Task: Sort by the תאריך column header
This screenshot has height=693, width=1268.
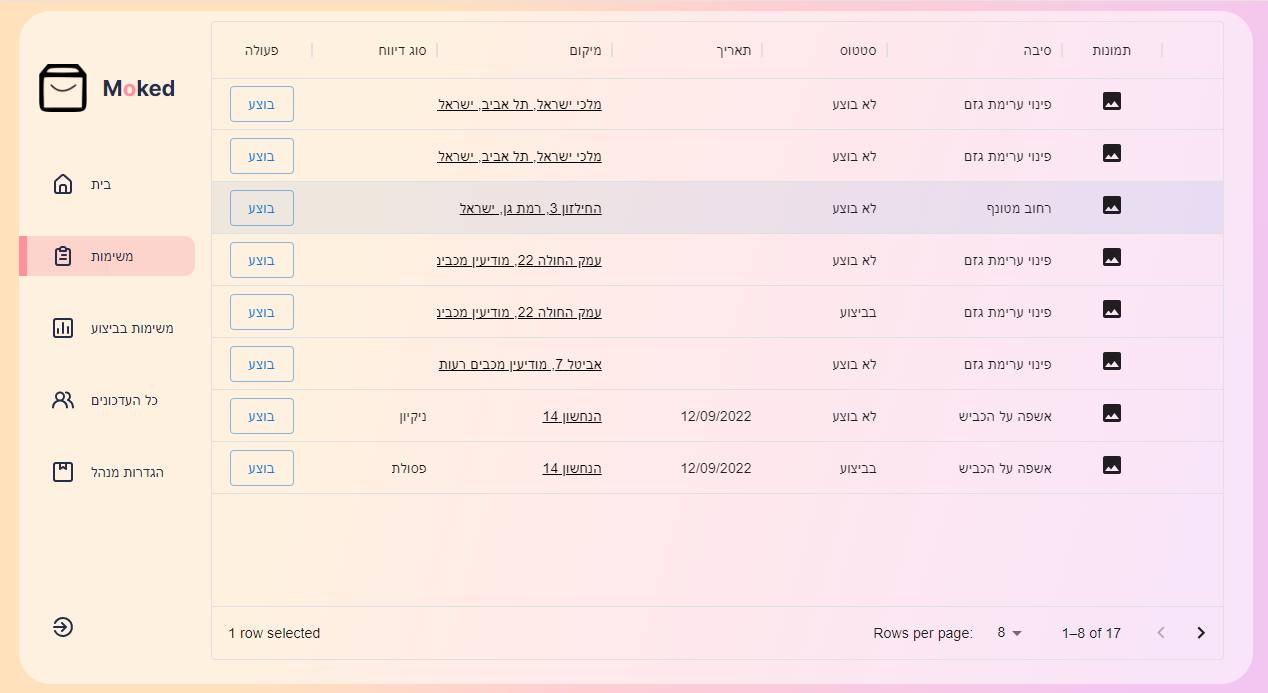Action: [x=734, y=50]
